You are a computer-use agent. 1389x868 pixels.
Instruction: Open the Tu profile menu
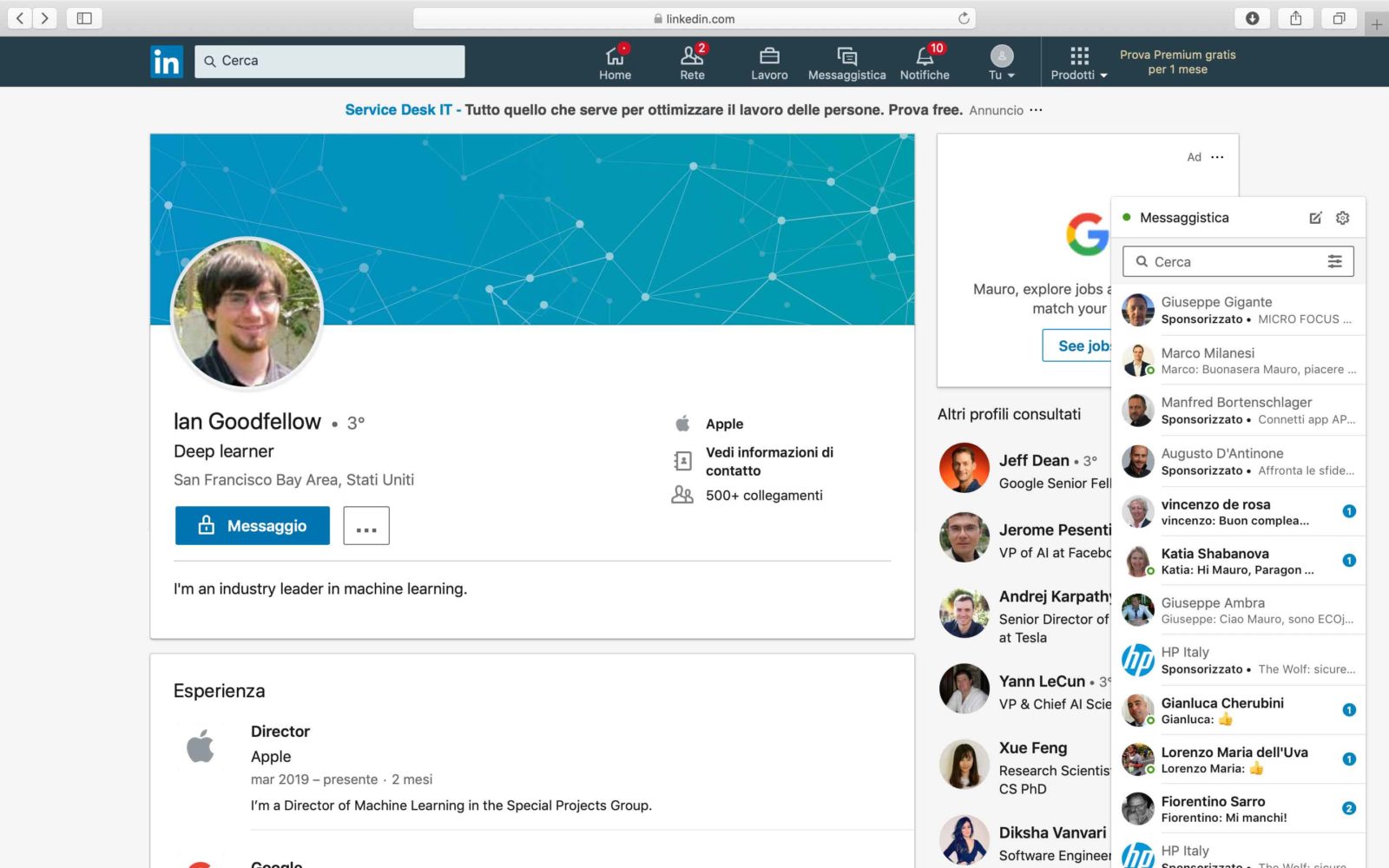point(1002,62)
